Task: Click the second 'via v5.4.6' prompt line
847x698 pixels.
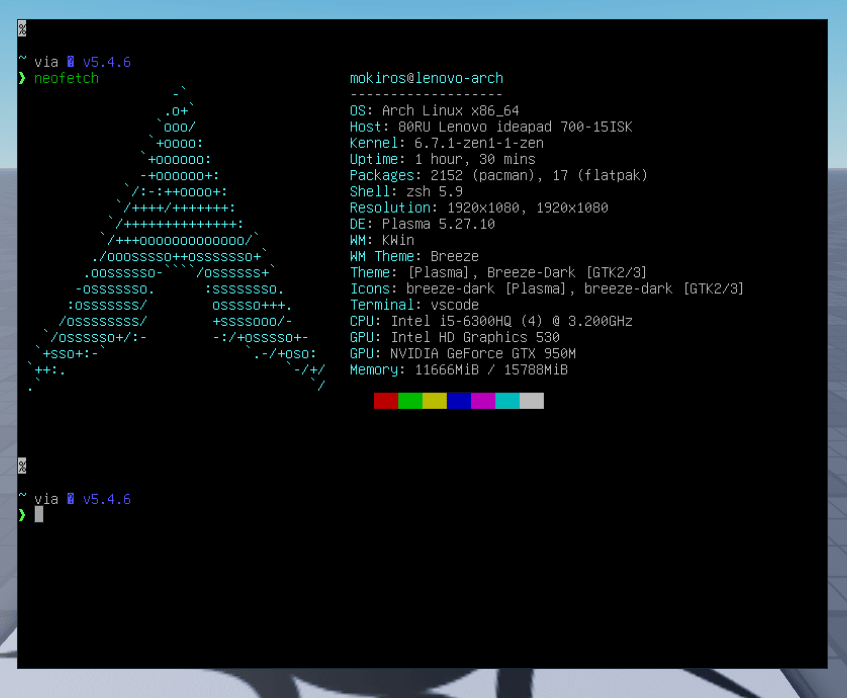Action: pyautogui.click(x=75, y=499)
